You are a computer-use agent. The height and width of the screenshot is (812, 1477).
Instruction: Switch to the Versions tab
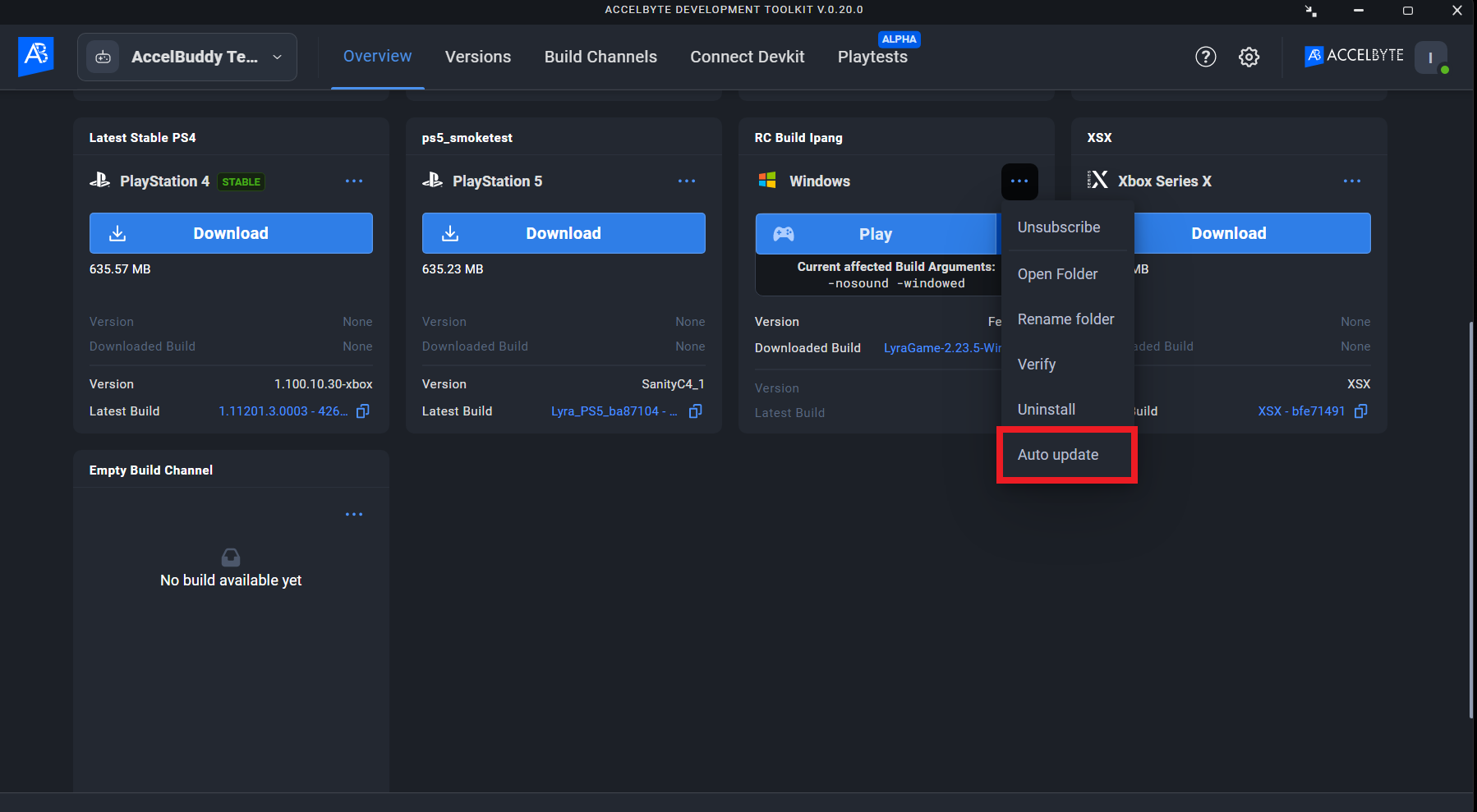(x=478, y=57)
